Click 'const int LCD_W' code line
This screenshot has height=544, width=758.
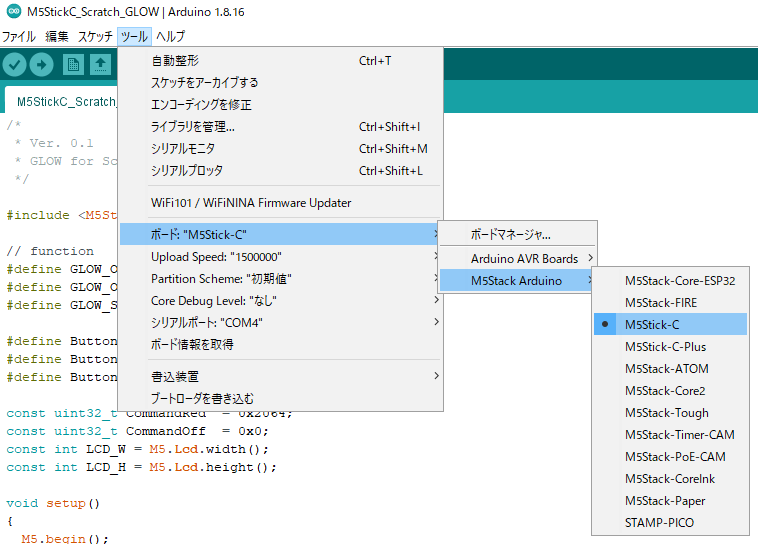137,449
